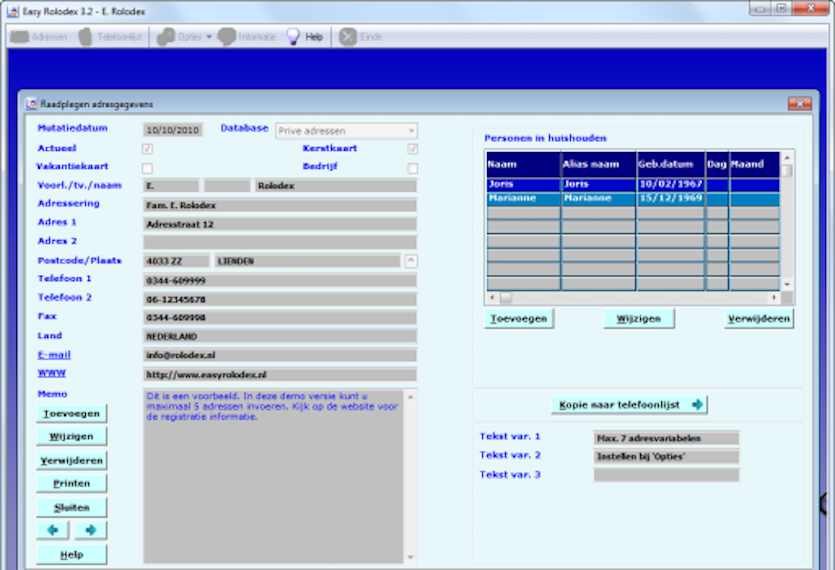Click the Telefoon 1 field
835x570 pixels.
click(280, 280)
